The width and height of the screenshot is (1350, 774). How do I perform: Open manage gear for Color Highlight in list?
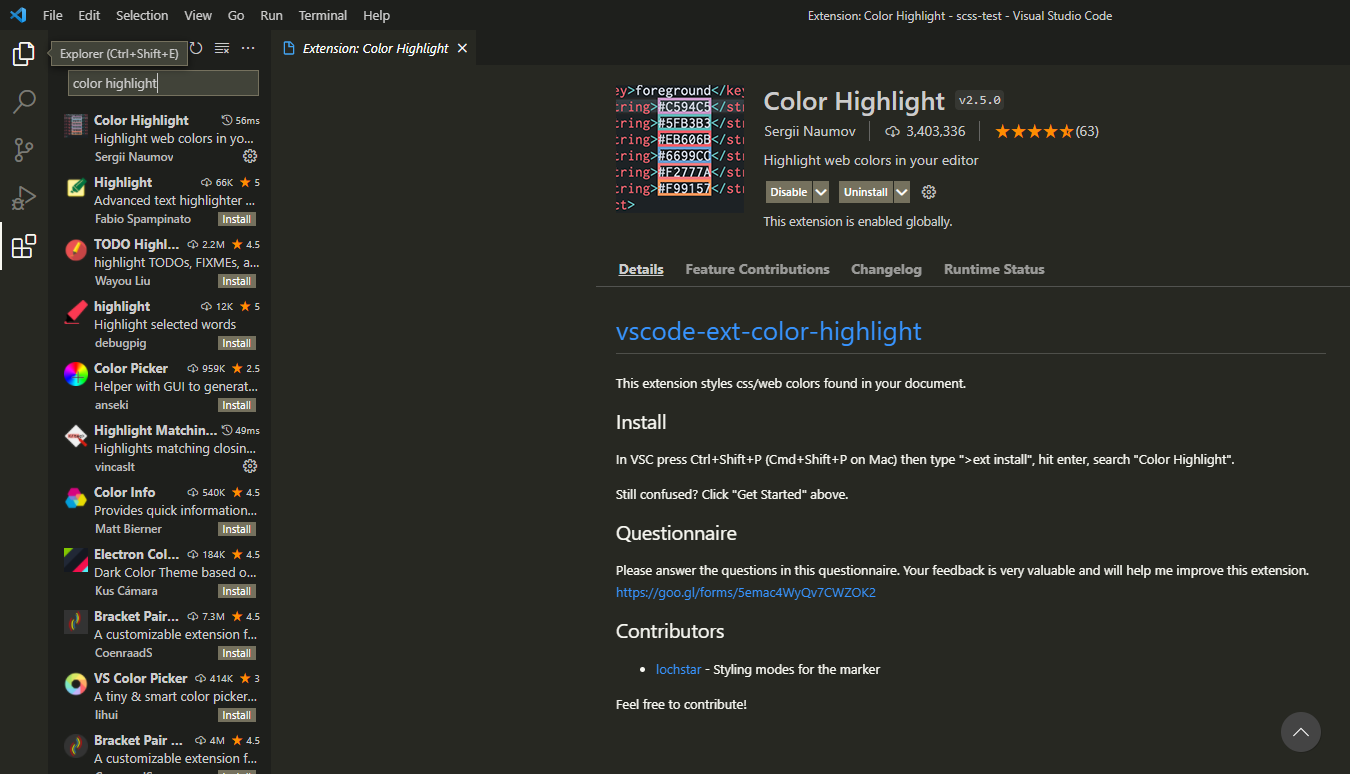click(250, 156)
